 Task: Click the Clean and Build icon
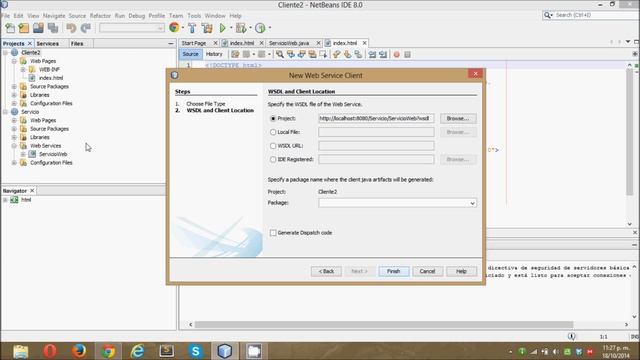pyautogui.click(x=207, y=28)
